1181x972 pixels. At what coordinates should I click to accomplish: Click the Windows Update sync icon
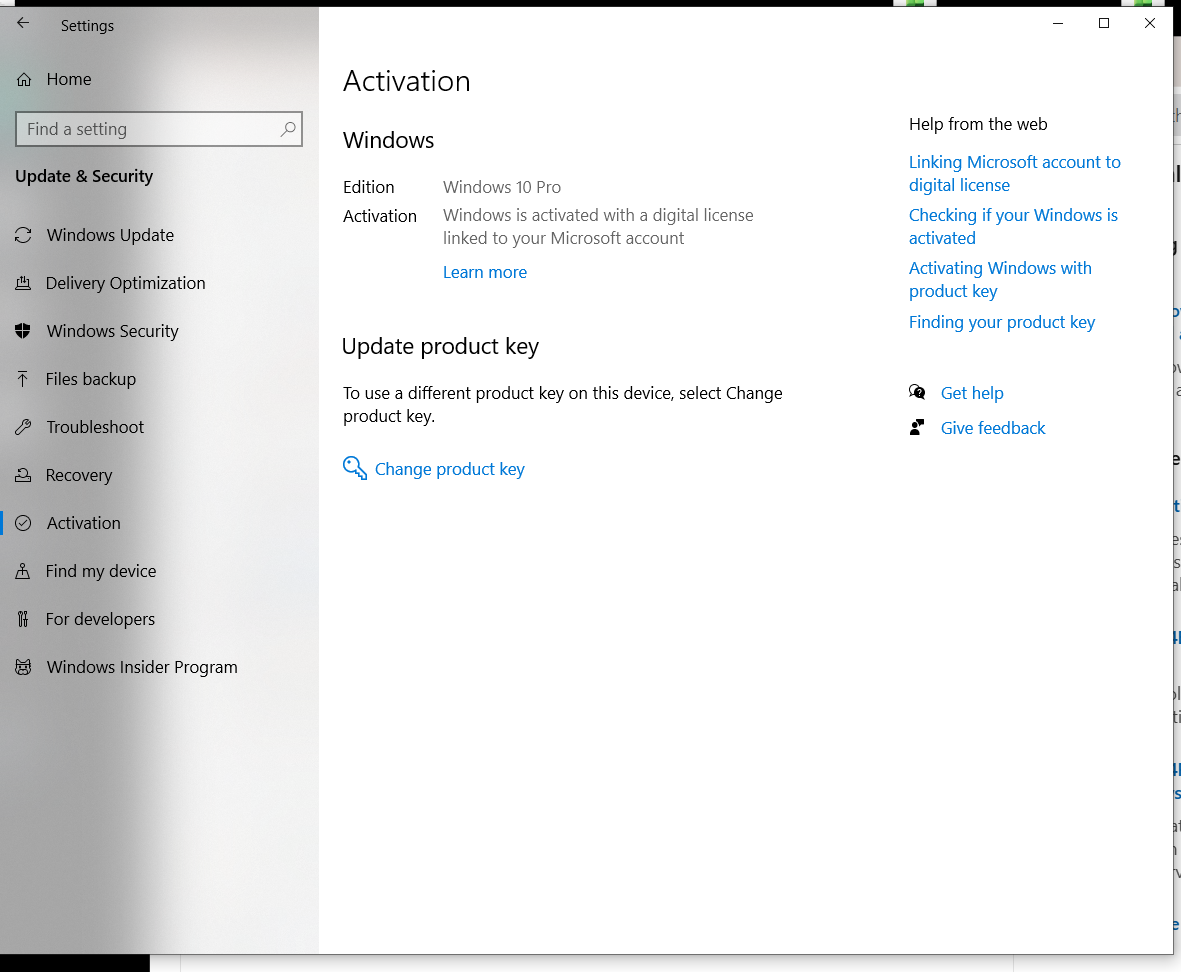[23, 235]
